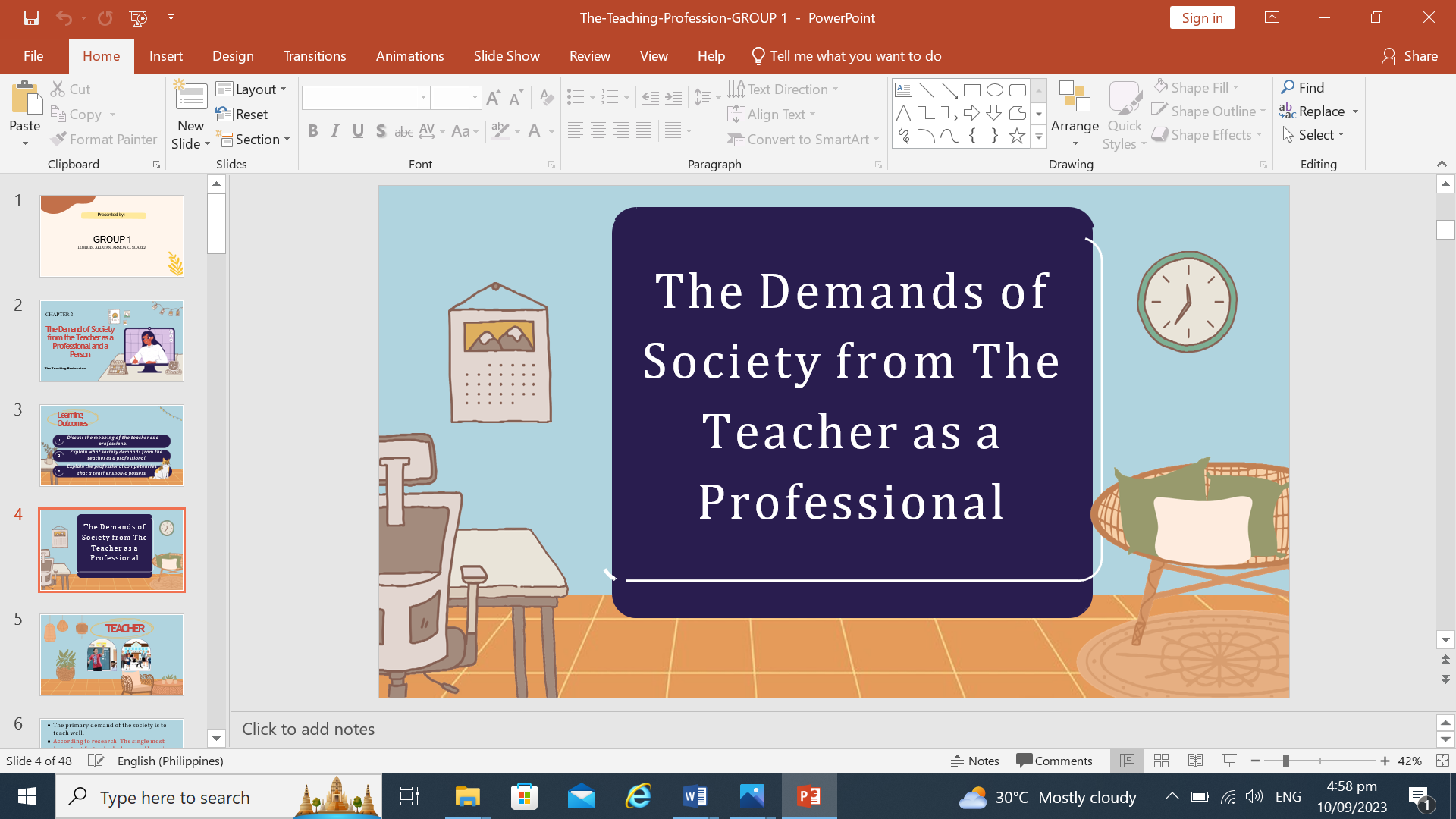Viewport: 1456px width, 819px height.
Task: Open File Explorer from the taskbar
Action: point(467,796)
